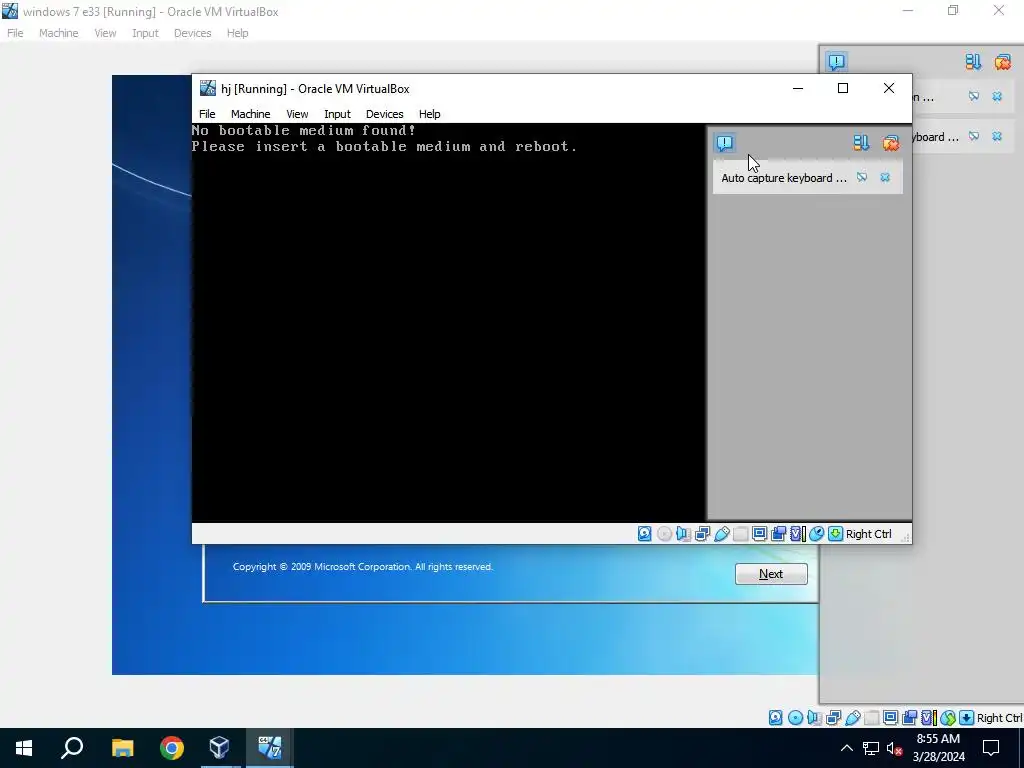Open display indicator in windows 7 e33 status bar
The height and width of the screenshot is (768, 1024).
890,718
